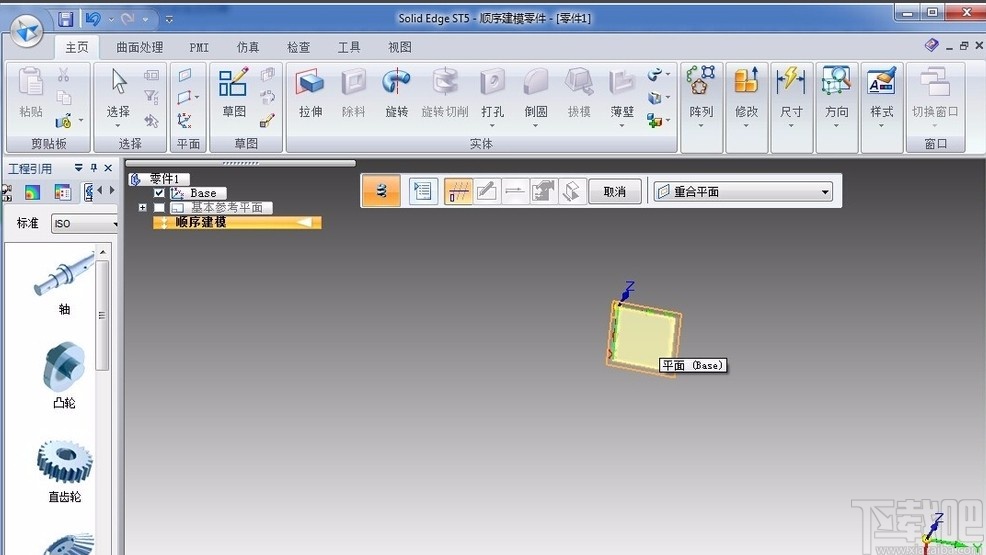Close the 工程引用 panel
This screenshot has height=555, width=986.
(x=108, y=168)
